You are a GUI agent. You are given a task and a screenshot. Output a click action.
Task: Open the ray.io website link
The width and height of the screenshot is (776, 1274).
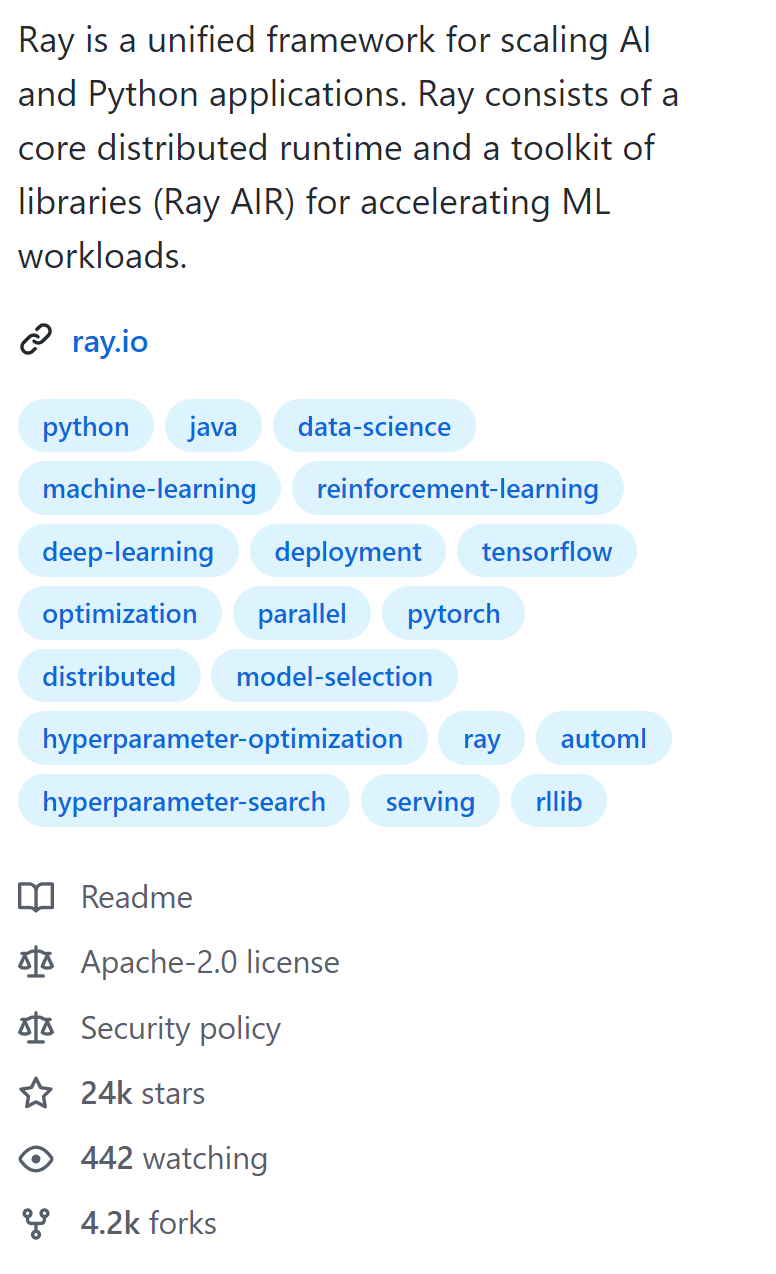coord(110,342)
